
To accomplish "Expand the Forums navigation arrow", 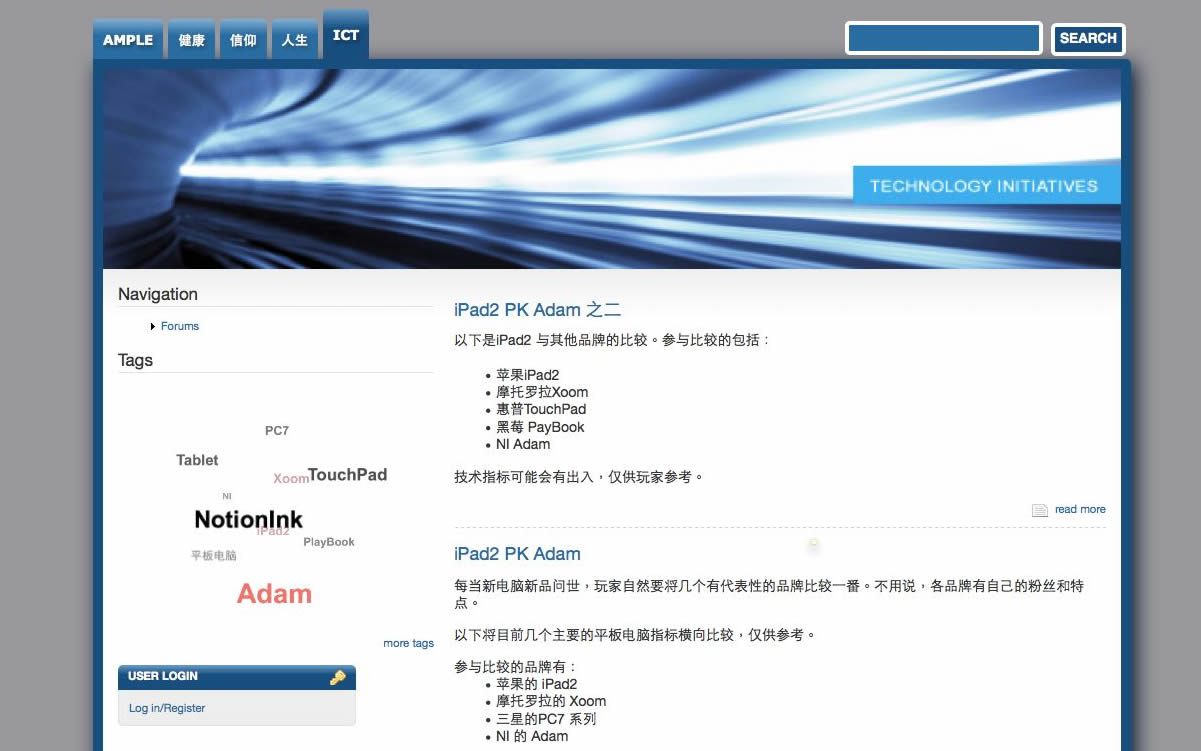I will (x=153, y=327).
